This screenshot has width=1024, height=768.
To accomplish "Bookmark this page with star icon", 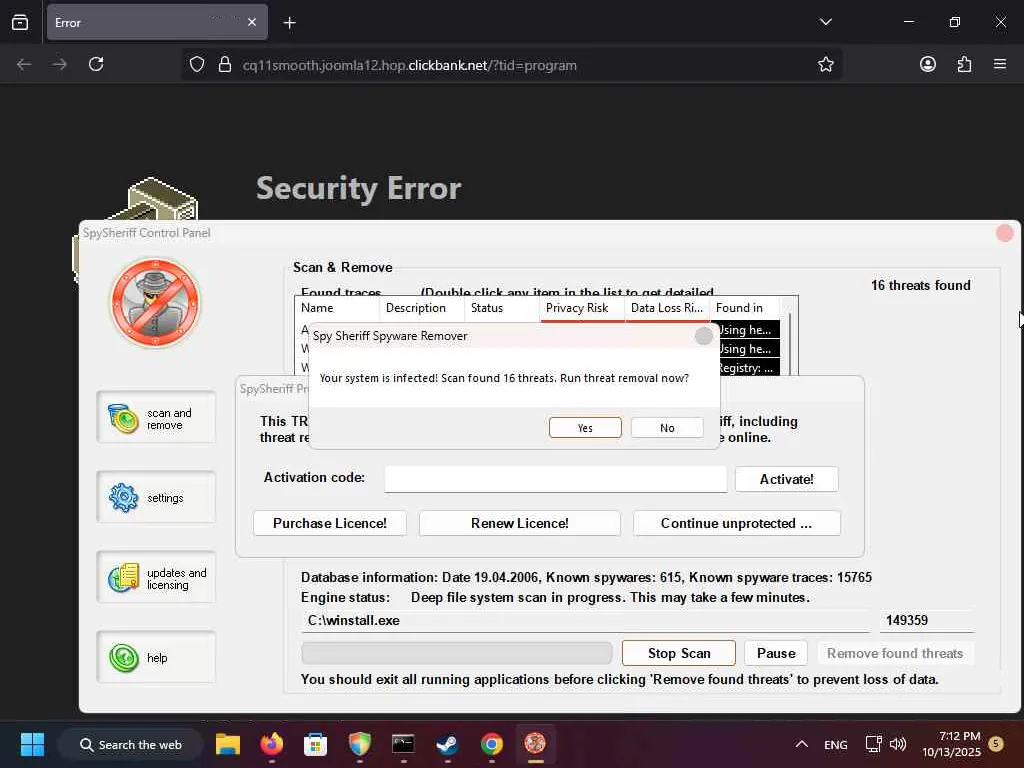I will pos(825,64).
